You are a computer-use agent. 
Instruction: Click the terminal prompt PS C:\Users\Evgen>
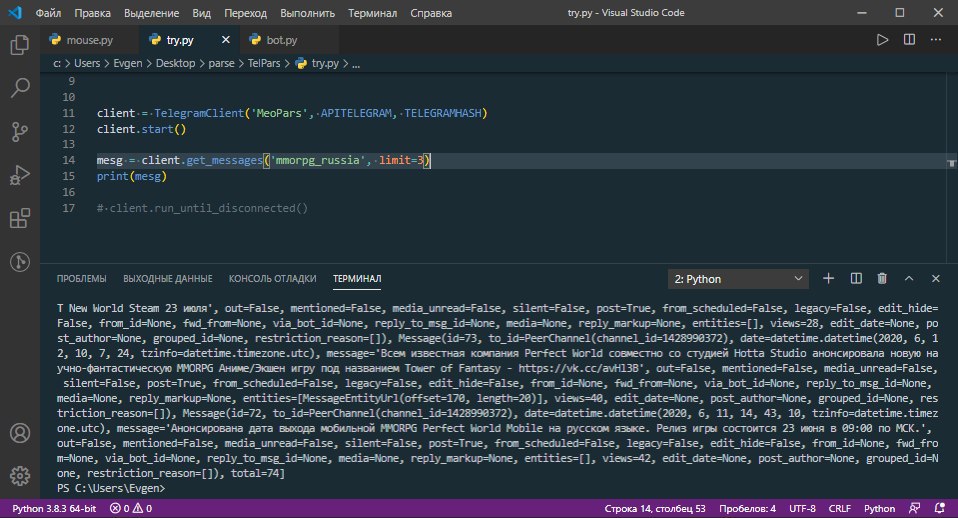111,488
